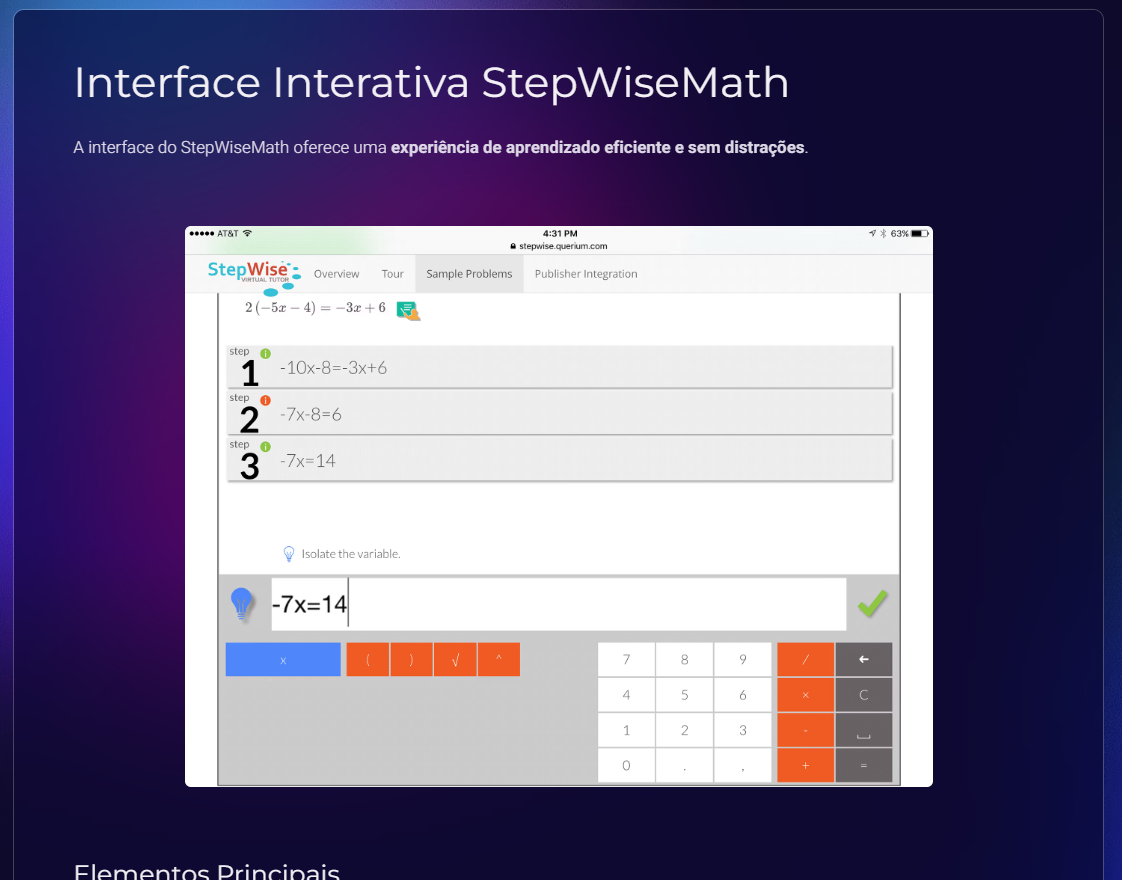
Task: Click the backspace arrow key
Action: (x=864, y=660)
